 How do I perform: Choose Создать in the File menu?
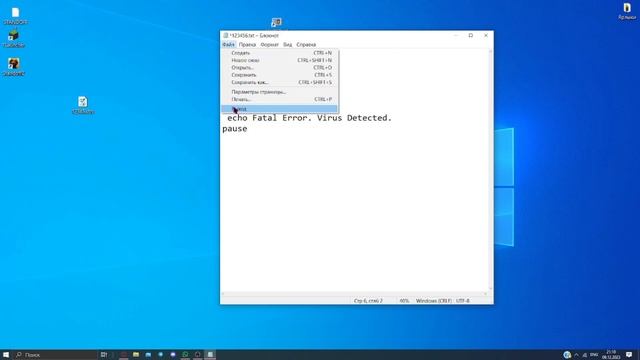click(280, 53)
